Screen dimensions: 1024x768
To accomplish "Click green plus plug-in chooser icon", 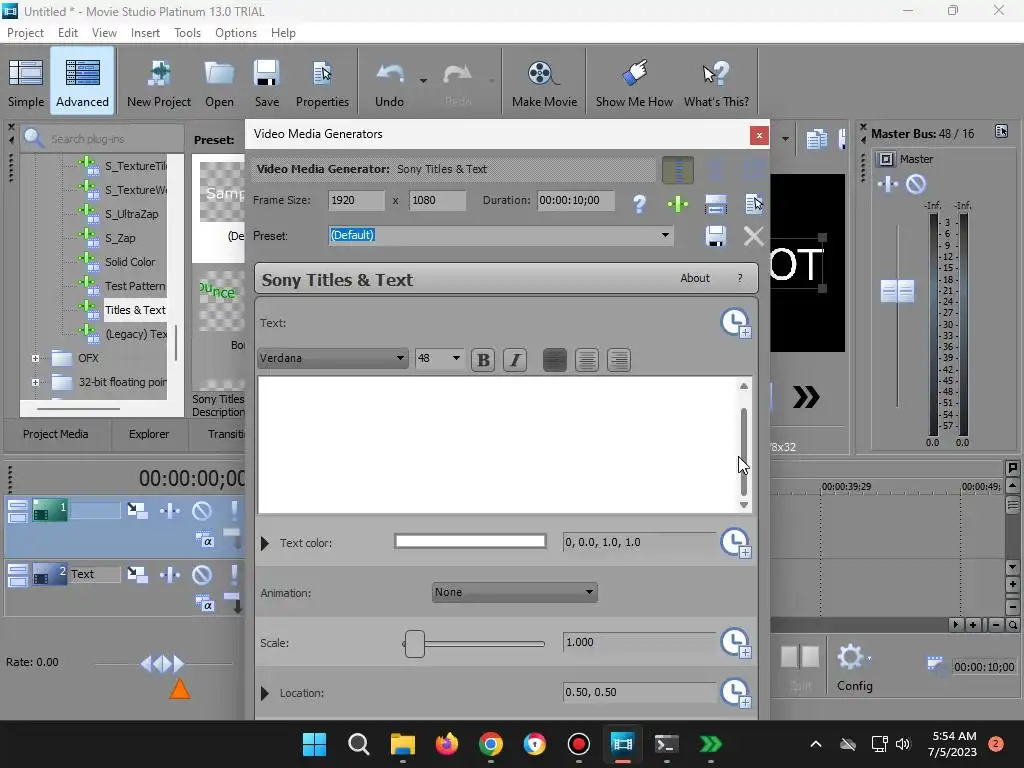I will click(x=678, y=204).
